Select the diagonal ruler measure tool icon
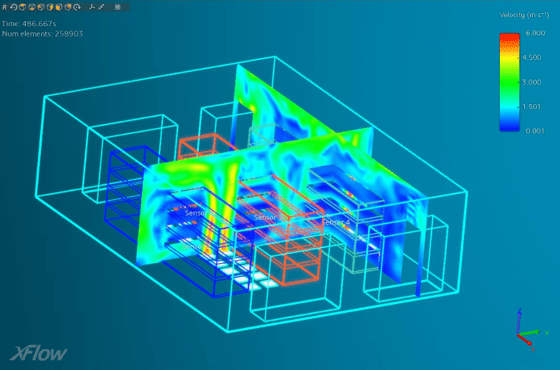This screenshot has height=370, width=560. coord(101,7)
